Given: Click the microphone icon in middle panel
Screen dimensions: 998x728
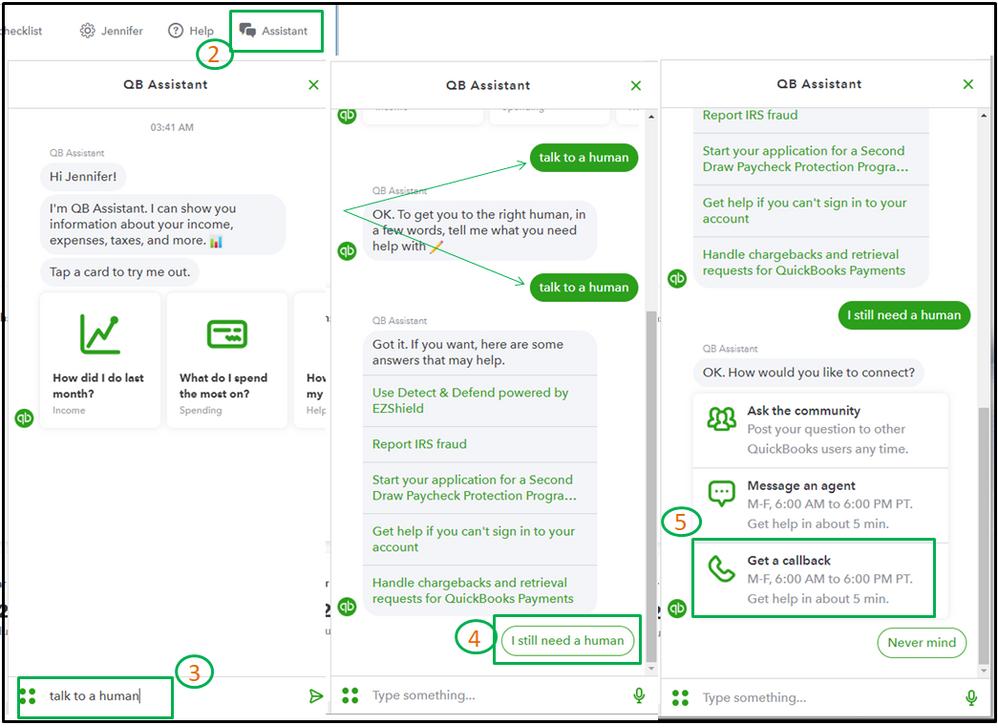Looking at the screenshot, I should click(639, 696).
